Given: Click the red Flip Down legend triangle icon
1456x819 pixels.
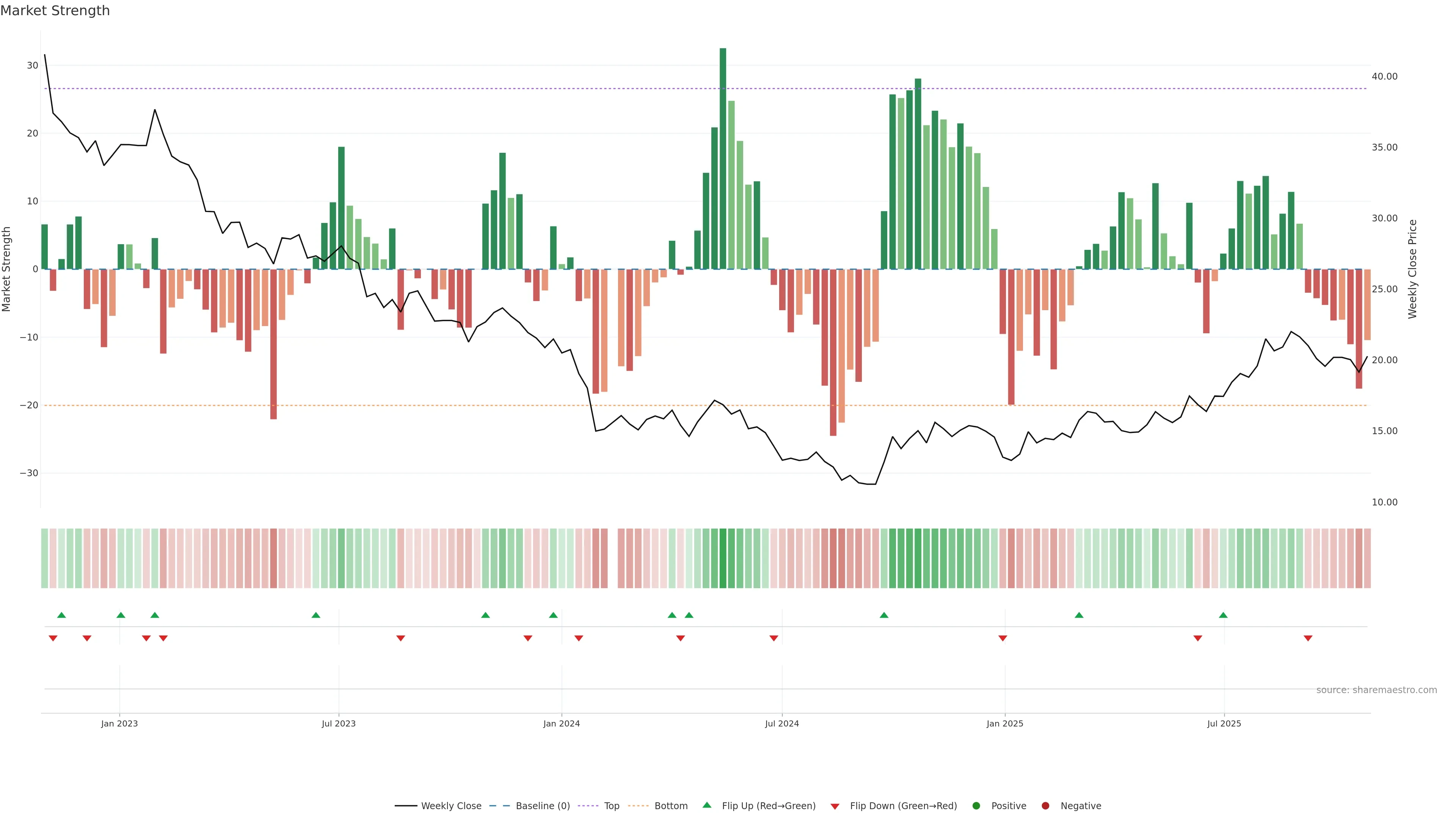Looking at the screenshot, I should (x=835, y=806).
